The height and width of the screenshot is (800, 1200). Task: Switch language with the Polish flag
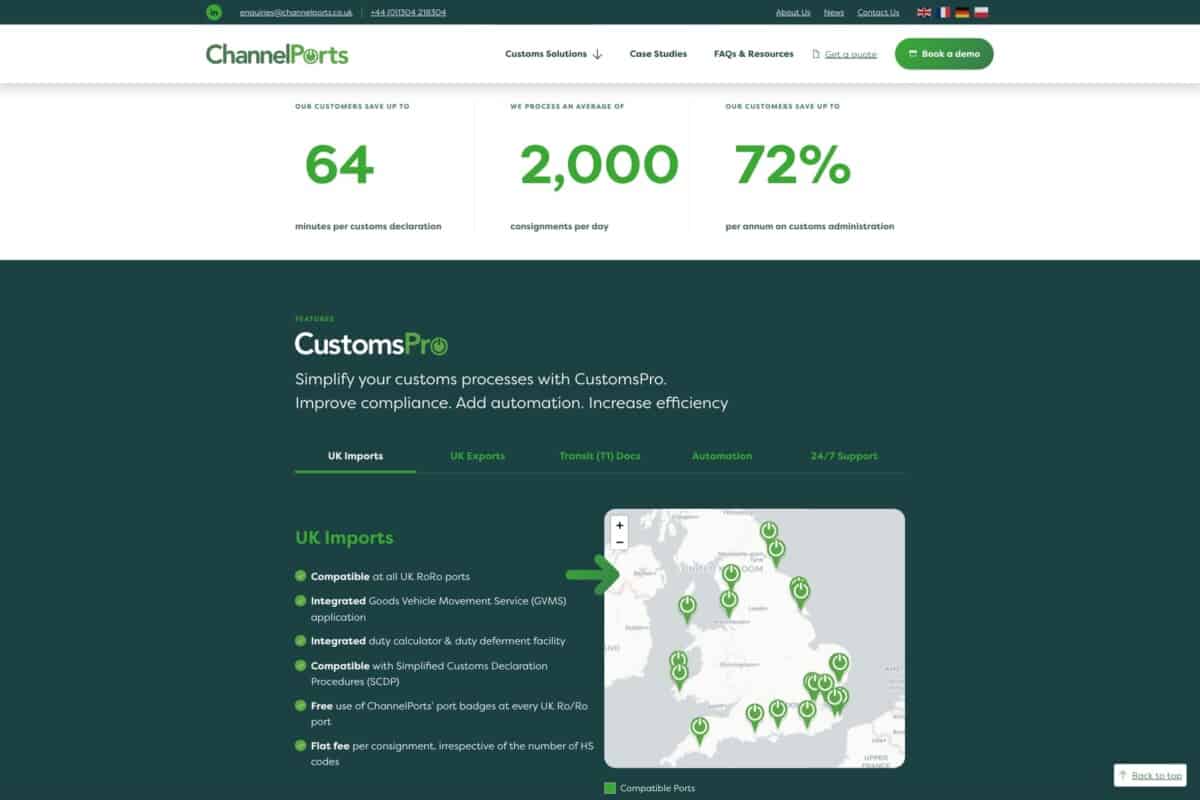tap(981, 12)
